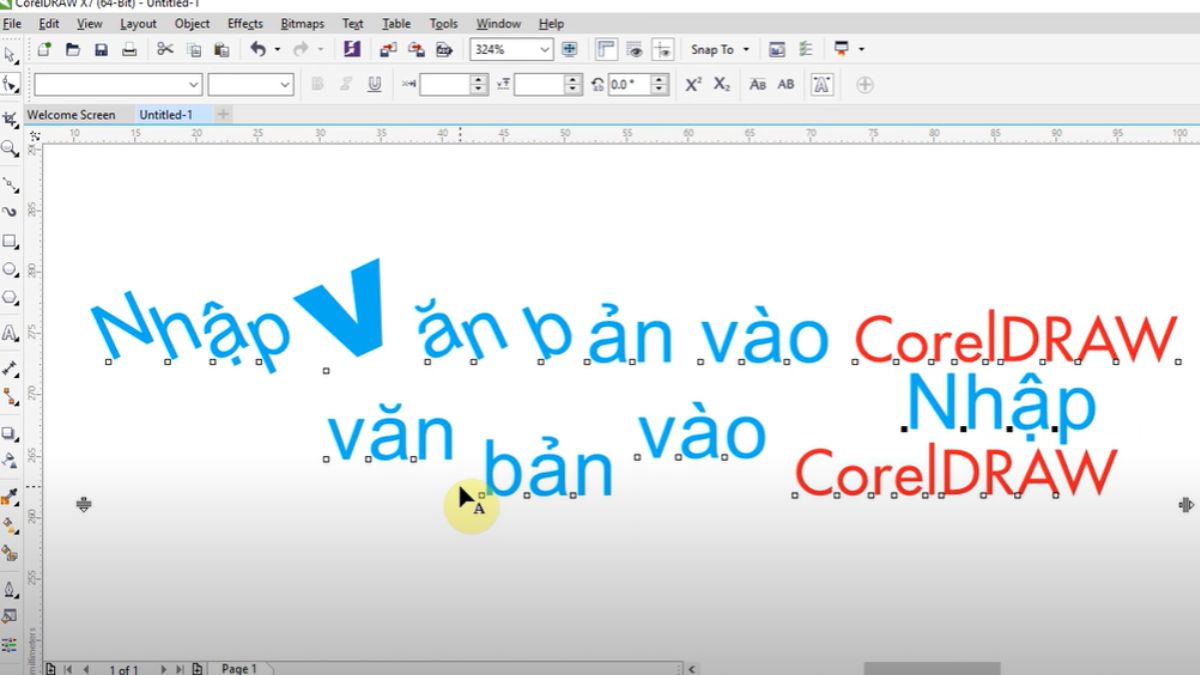1200x675 pixels.
Task: Open the Tools menu
Action: [x=443, y=23]
